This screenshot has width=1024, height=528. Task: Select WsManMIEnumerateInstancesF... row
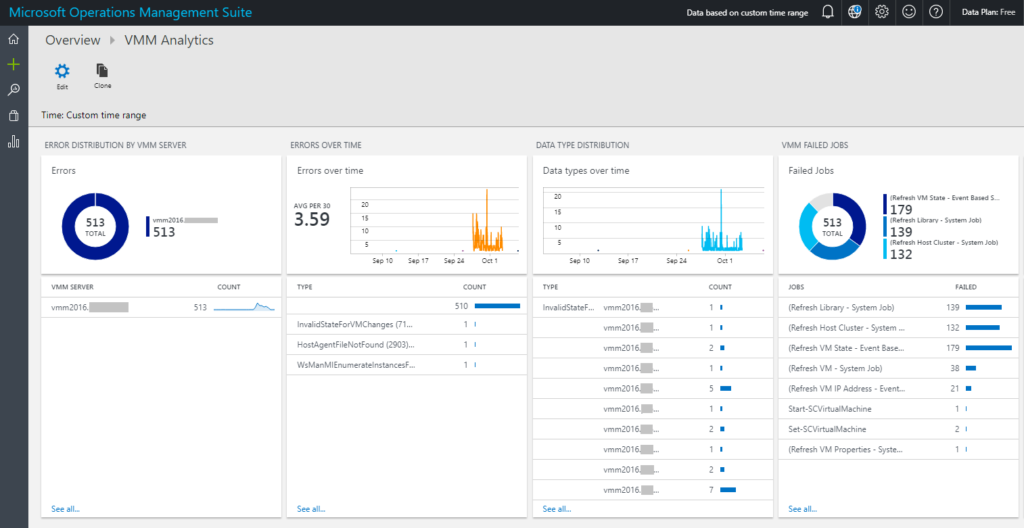pos(407,365)
